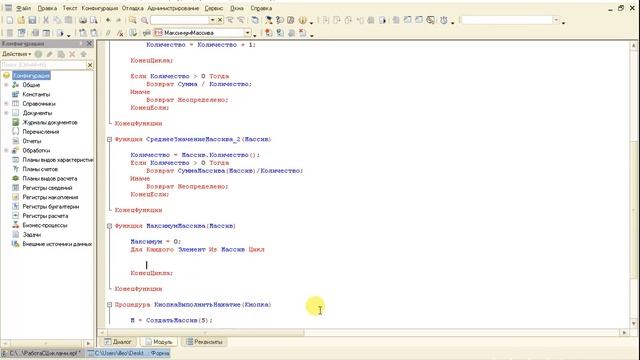Click the Calculation types plans icon
The height and width of the screenshot is (360, 640).
pyautogui.click(x=16, y=178)
